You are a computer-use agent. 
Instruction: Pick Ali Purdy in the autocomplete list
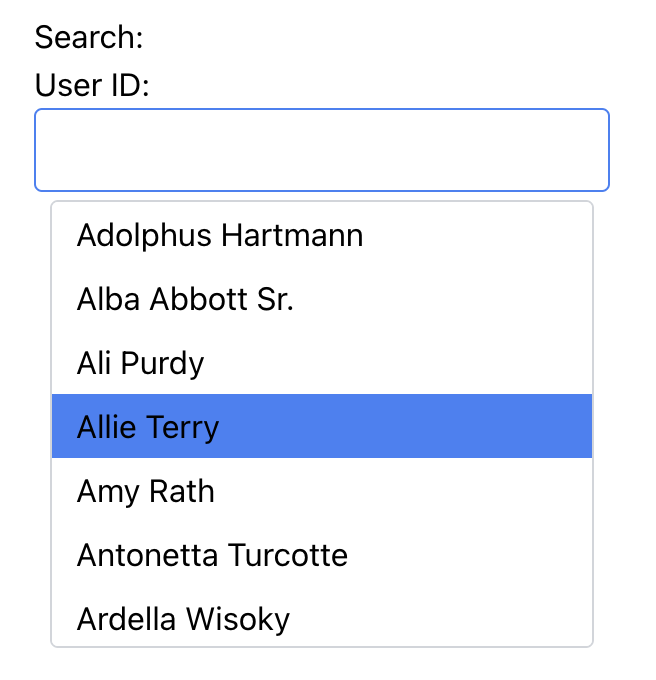click(140, 363)
